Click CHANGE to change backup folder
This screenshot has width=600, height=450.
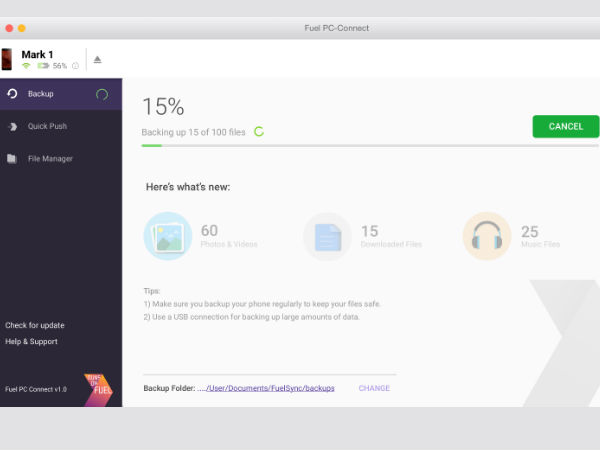[x=374, y=388]
